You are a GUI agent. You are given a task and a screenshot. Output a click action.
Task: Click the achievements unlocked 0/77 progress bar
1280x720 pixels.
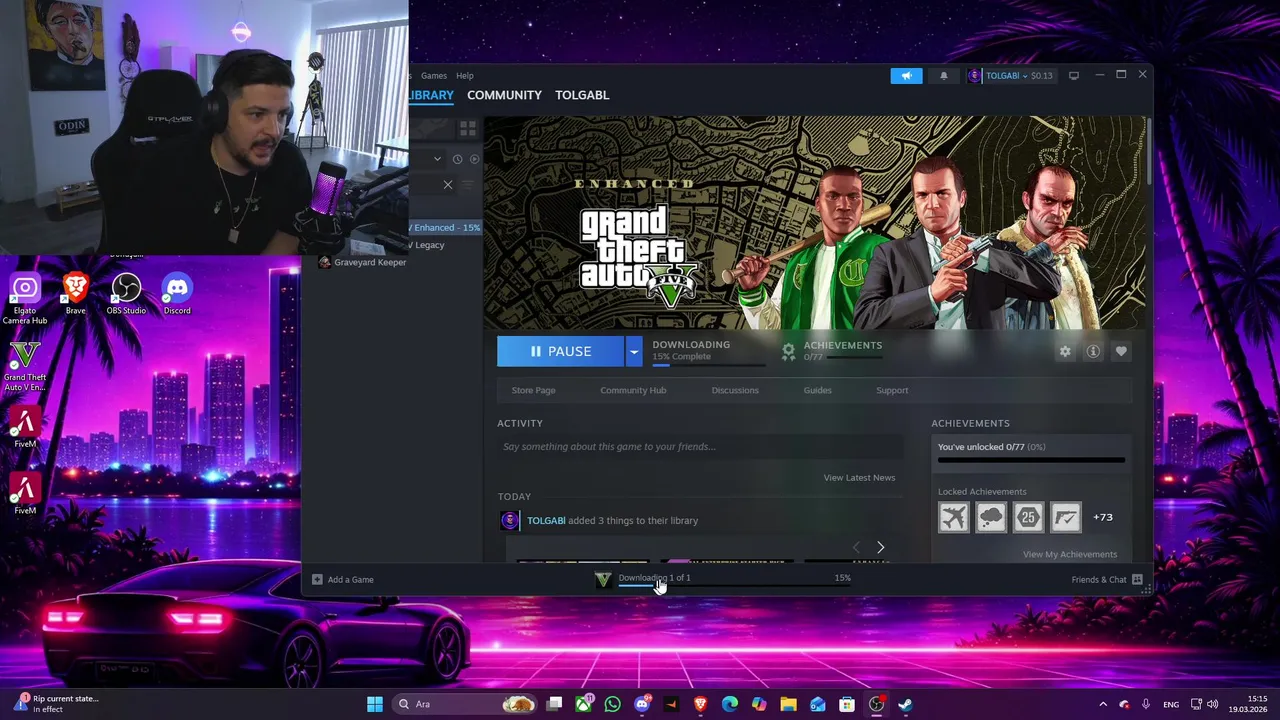coord(1031,460)
